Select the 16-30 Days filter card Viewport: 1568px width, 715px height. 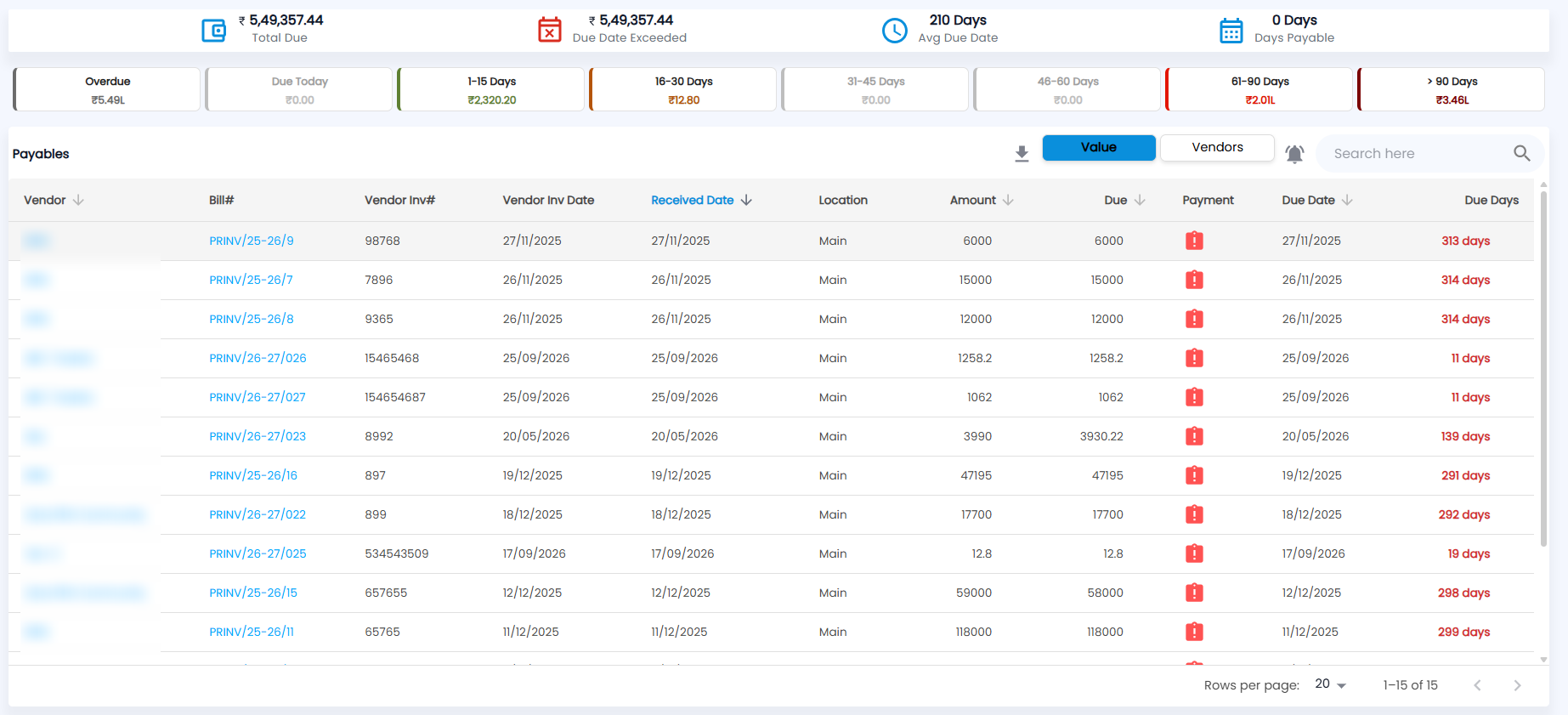(x=683, y=89)
